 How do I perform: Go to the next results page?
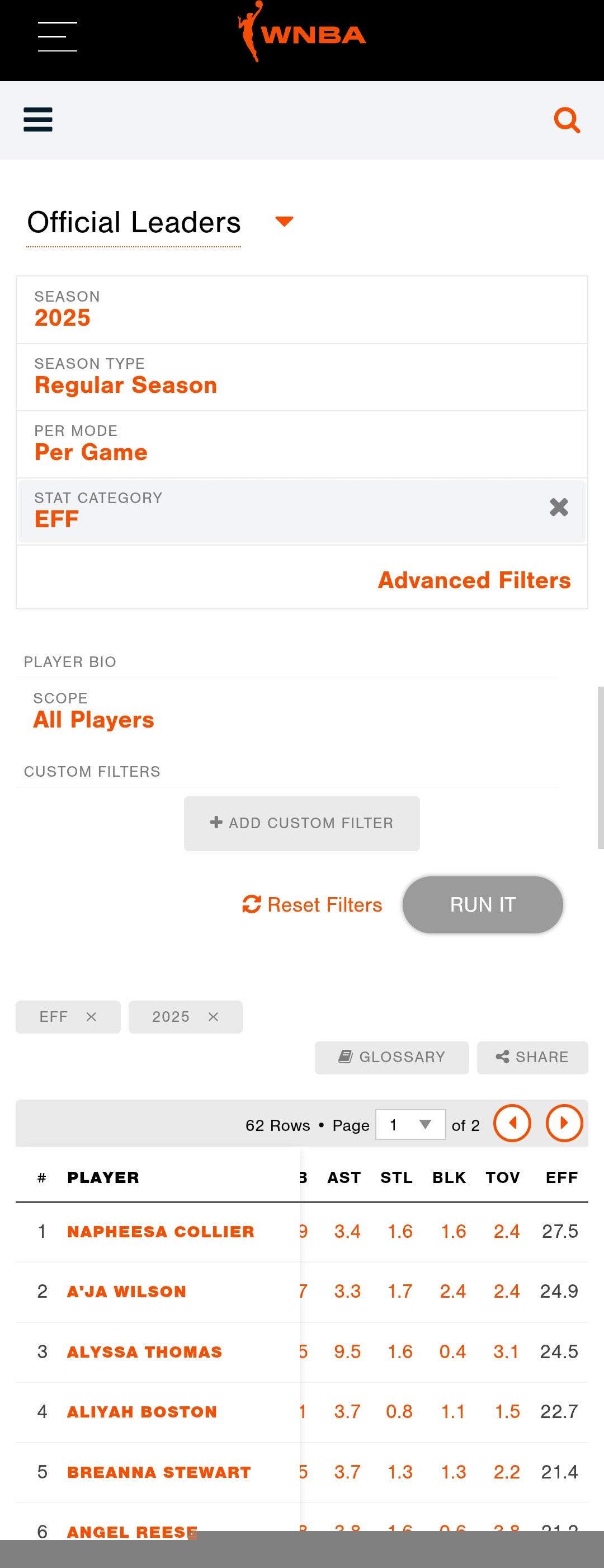[x=564, y=1123]
